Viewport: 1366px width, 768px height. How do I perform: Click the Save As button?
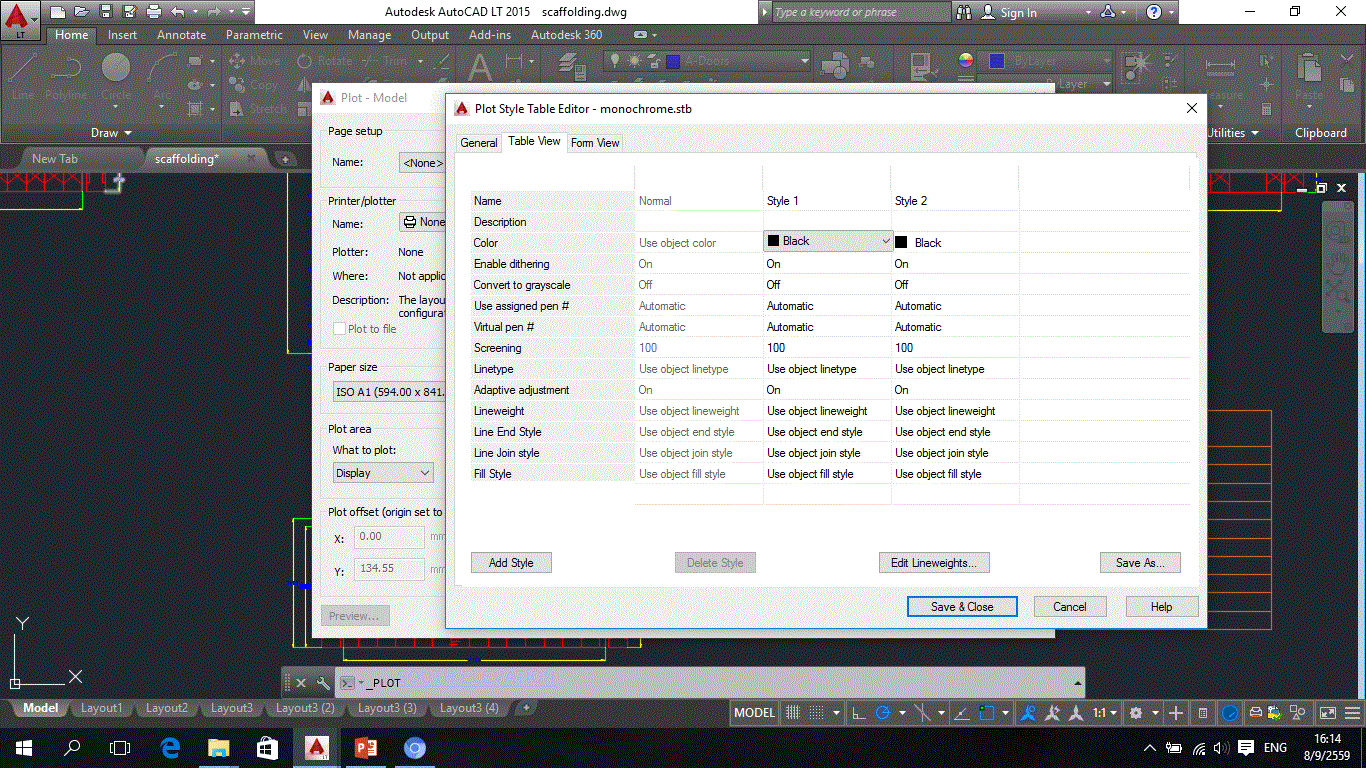point(1140,563)
